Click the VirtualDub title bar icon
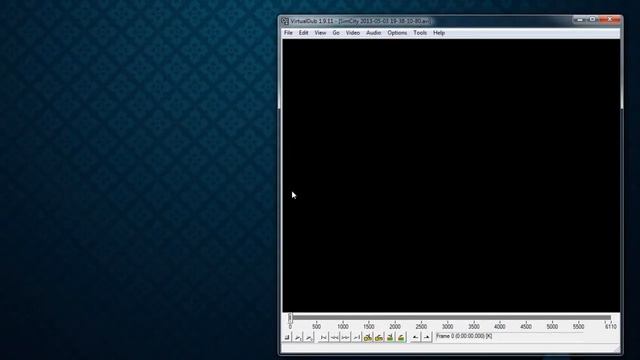640x360 pixels. pyautogui.click(x=285, y=21)
